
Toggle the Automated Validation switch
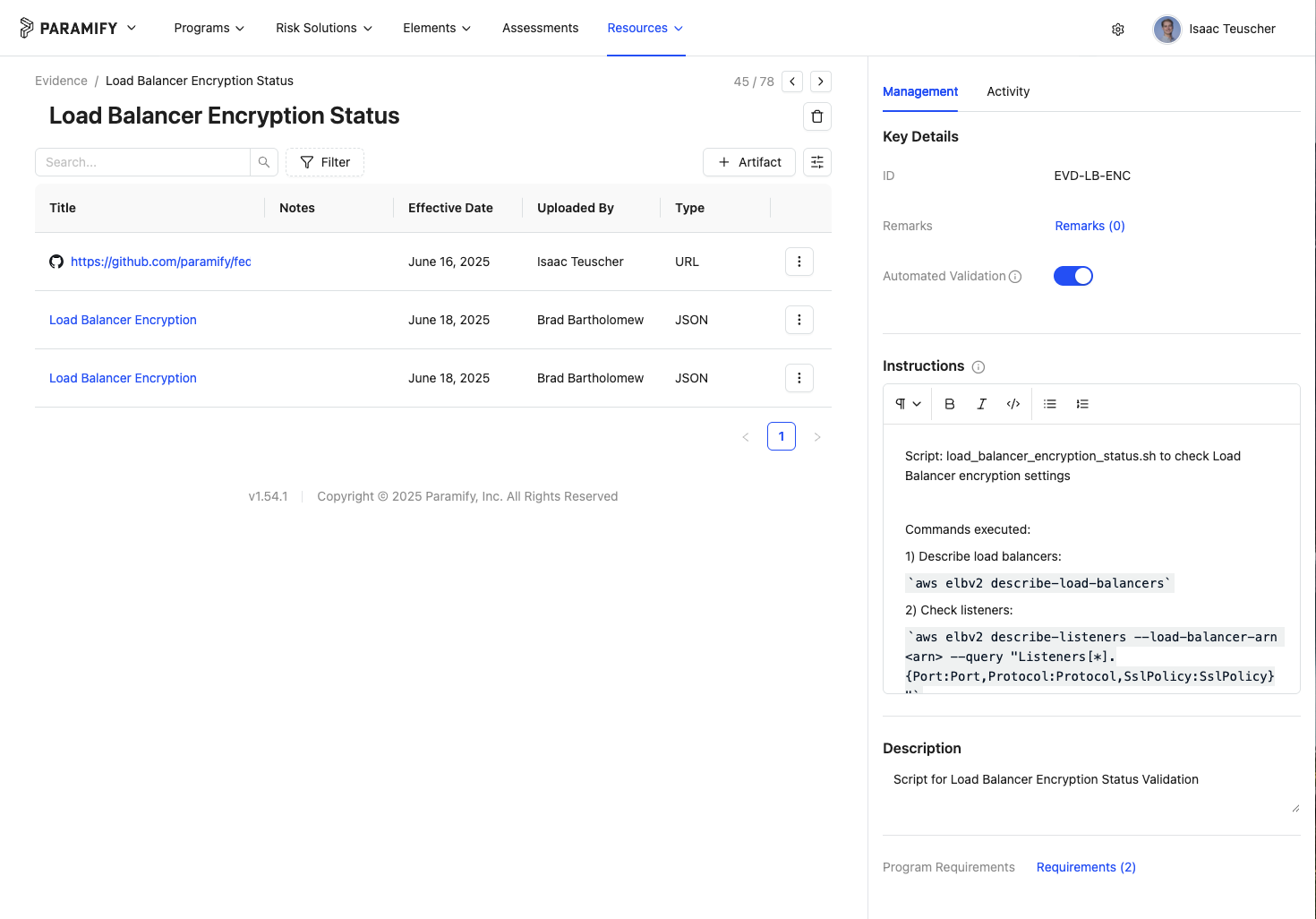click(1073, 276)
